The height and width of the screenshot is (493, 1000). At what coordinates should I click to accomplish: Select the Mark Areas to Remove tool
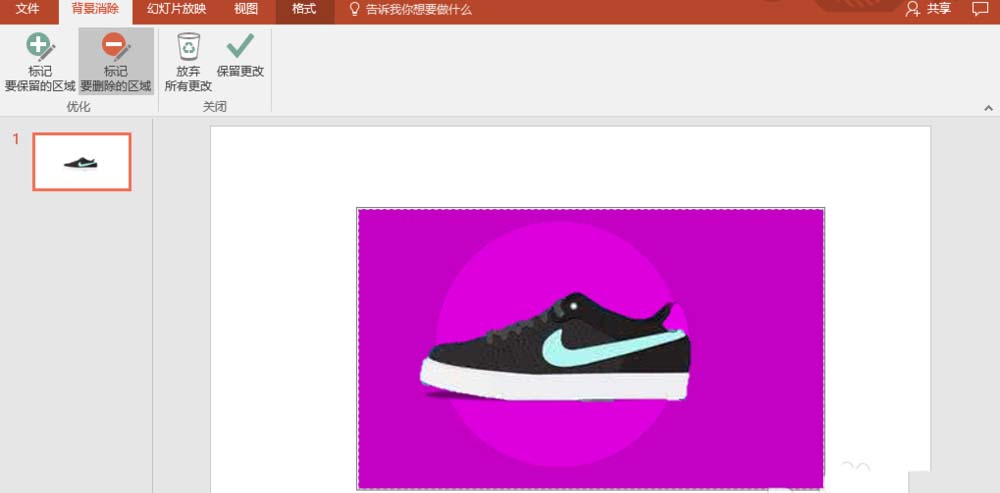pyautogui.click(x=116, y=62)
